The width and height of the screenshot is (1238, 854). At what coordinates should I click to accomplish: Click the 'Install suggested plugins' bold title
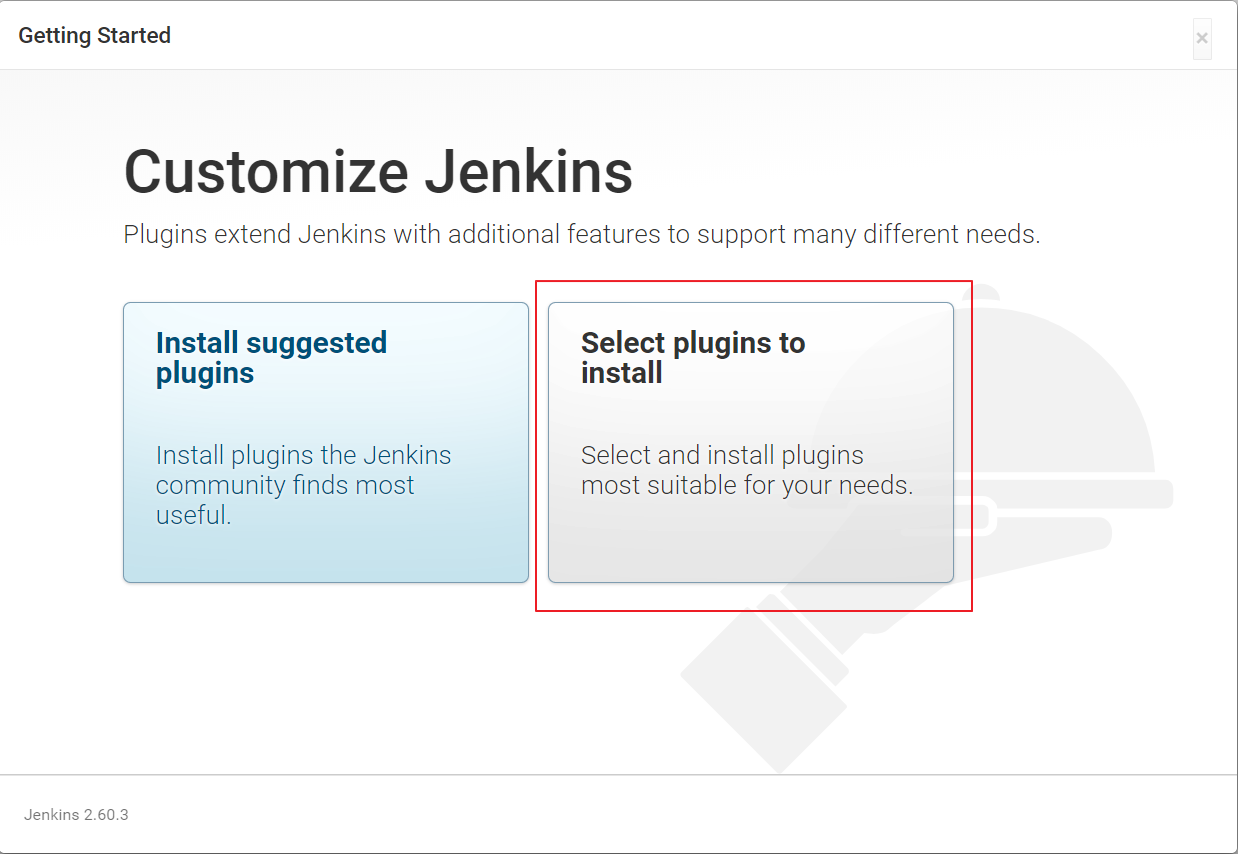click(271, 358)
